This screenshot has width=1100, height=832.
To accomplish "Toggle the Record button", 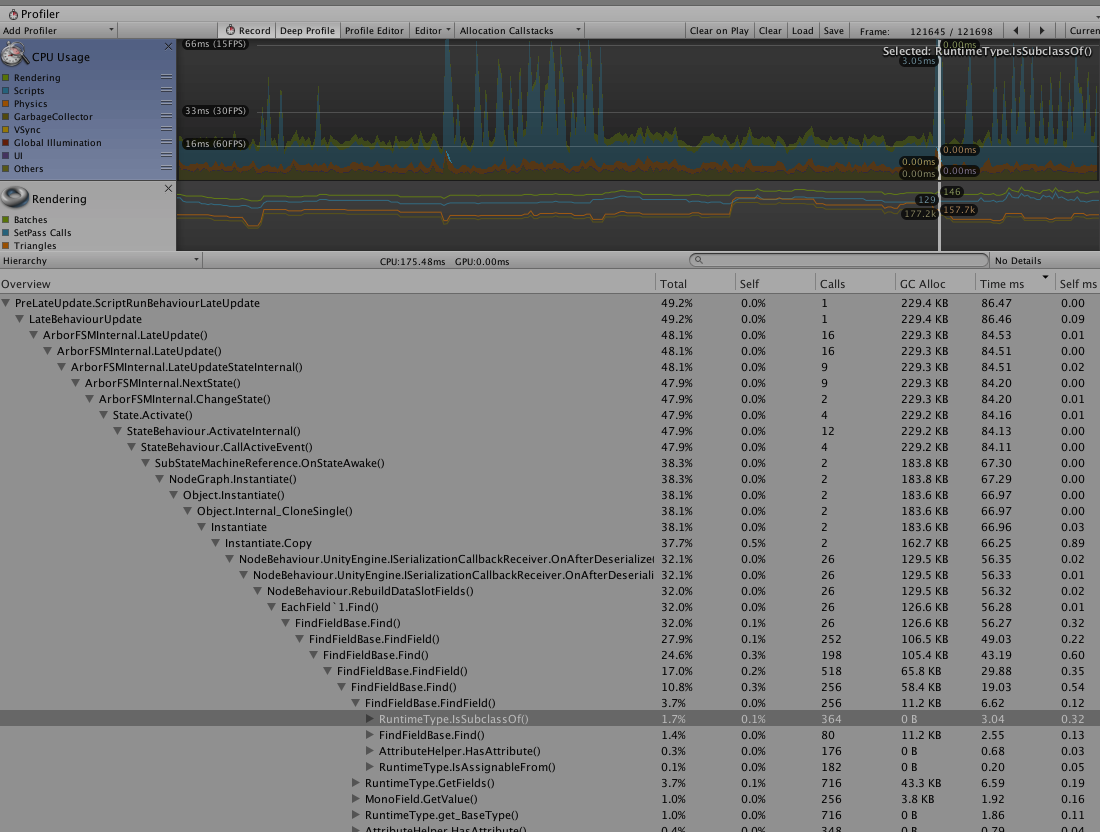I will click(247, 31).
